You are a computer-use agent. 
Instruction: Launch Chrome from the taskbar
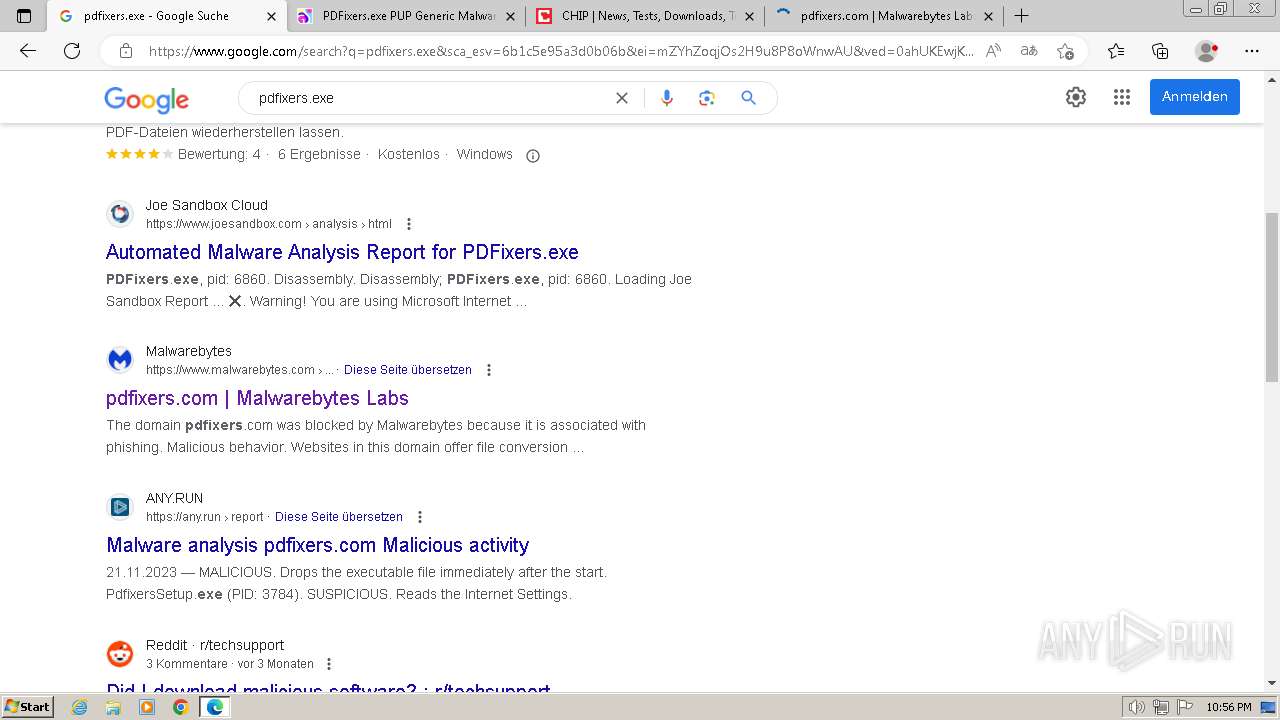click(181, 707)
